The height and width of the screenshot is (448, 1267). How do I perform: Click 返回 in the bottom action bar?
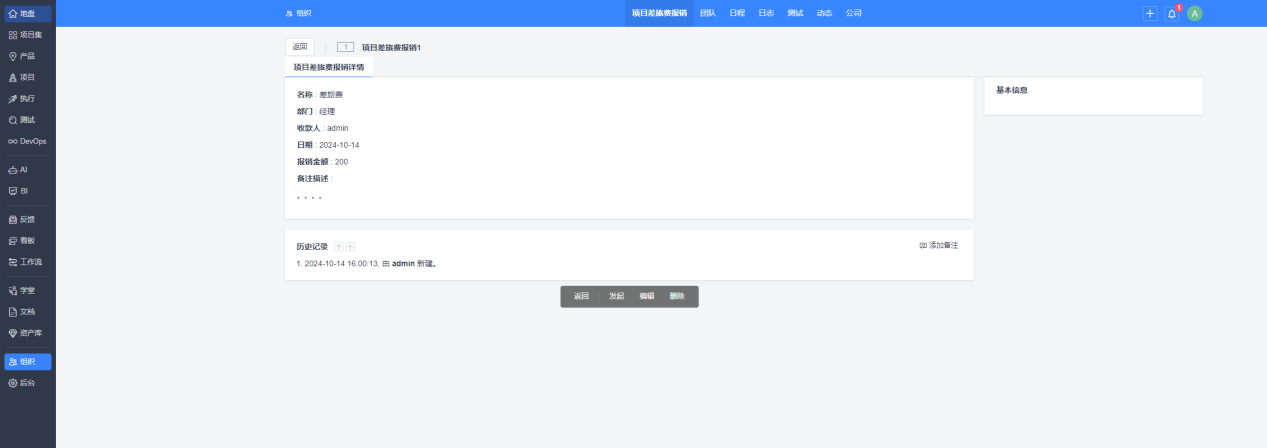click(x=581, y=296)
